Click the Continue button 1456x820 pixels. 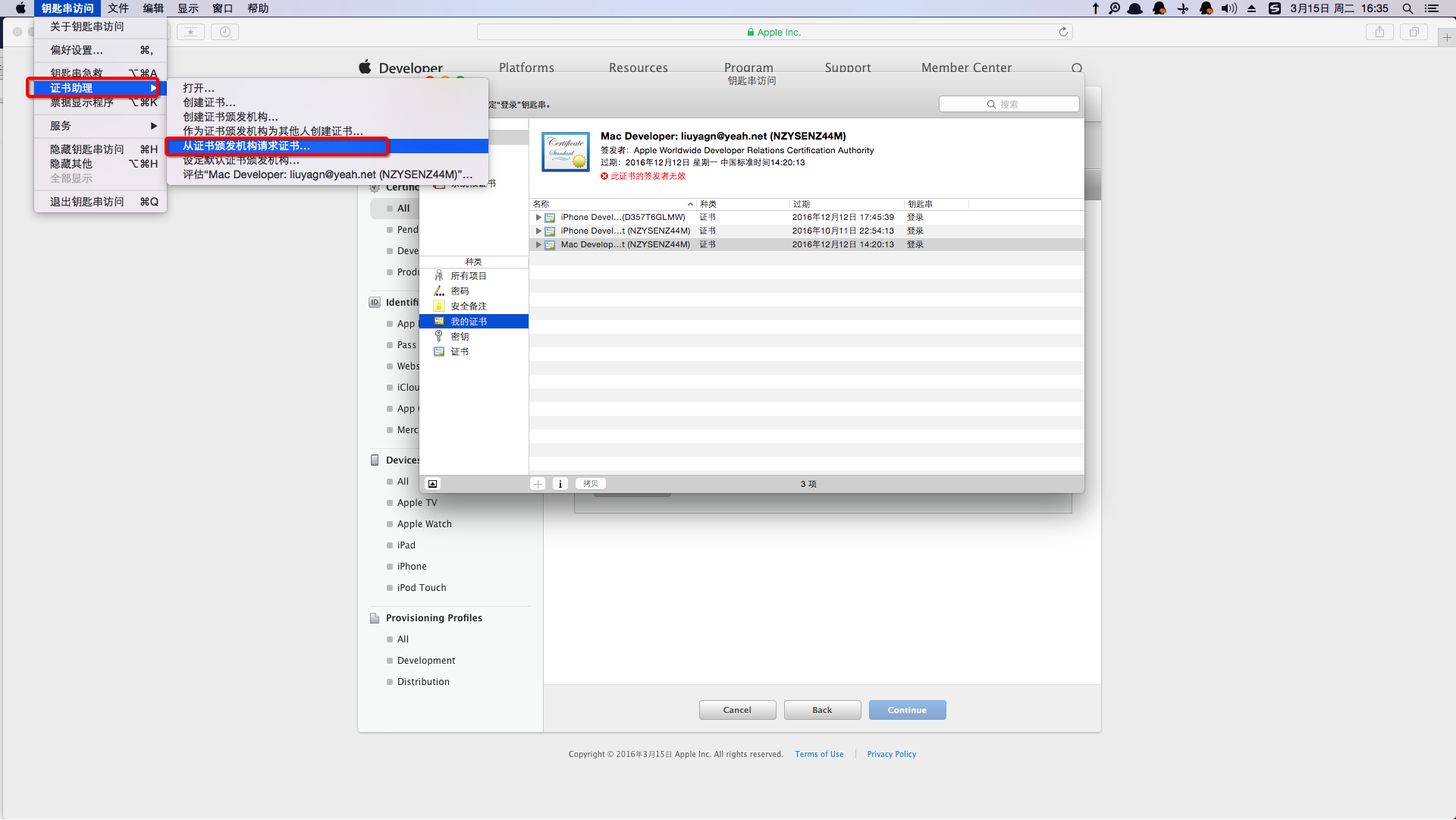click(907, 710)
